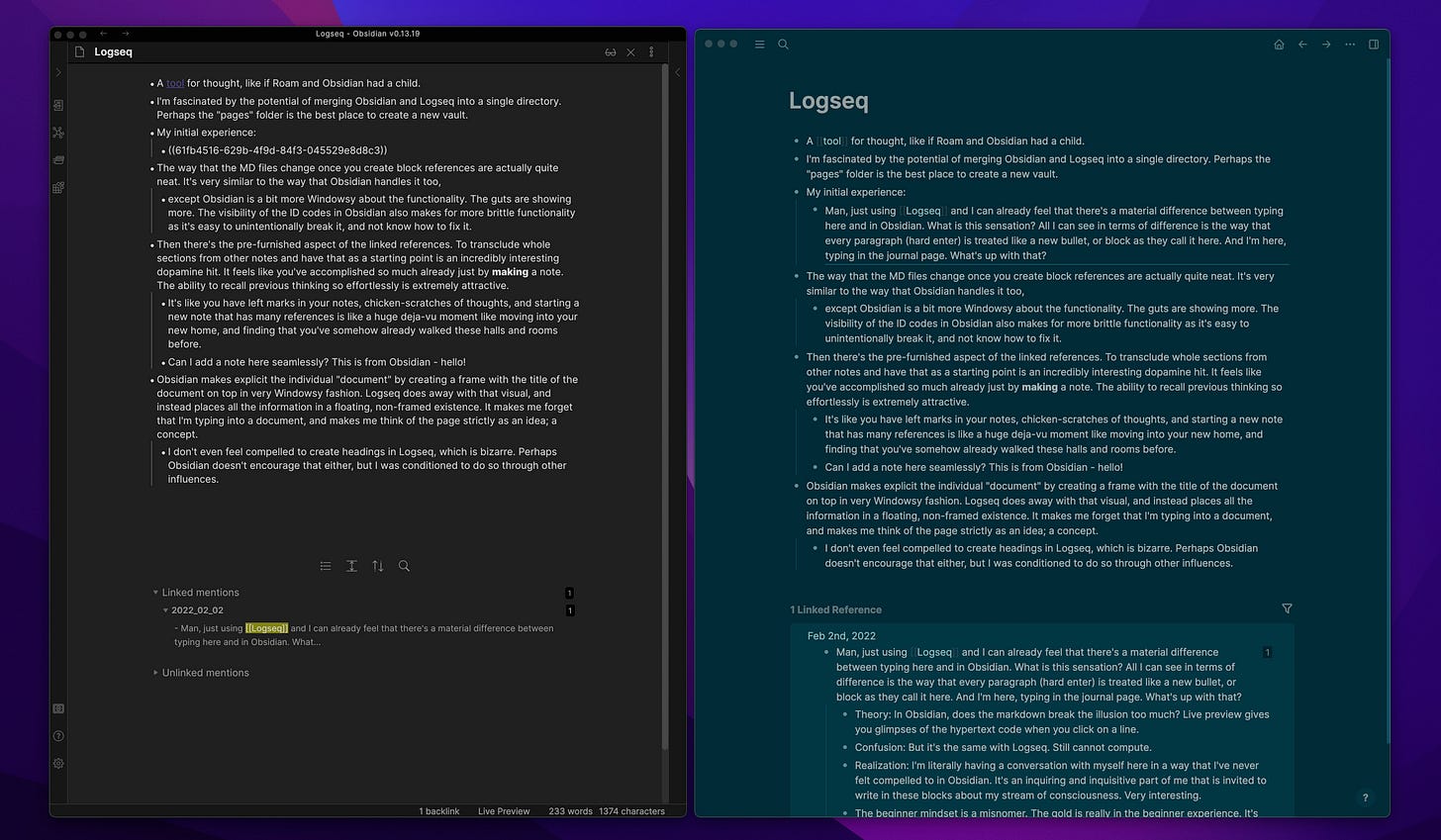The image size is (1441, 840).
Task: Collapse 'My initial experience:' bullet in Logseq
Action: tap(796, 193)
